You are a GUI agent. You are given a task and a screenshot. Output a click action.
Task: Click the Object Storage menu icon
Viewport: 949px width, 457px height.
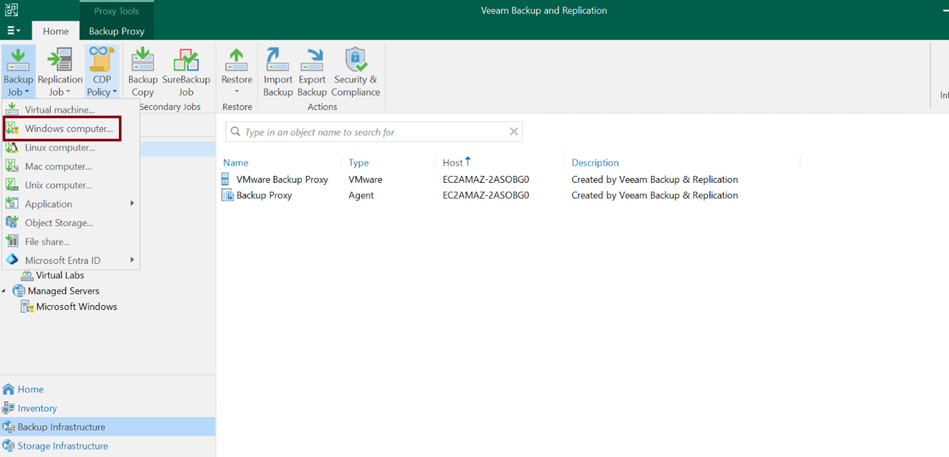12,223
